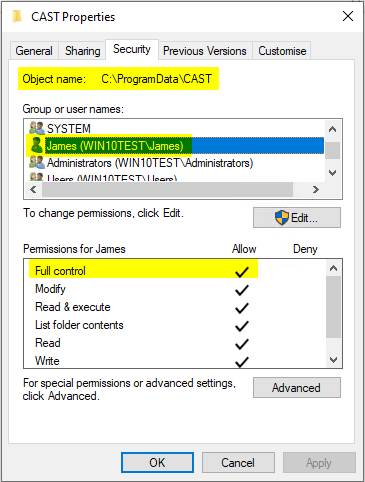365x482 pixels.
Task: Click the folder icon in title bar
Action: [x=17, y=16]
